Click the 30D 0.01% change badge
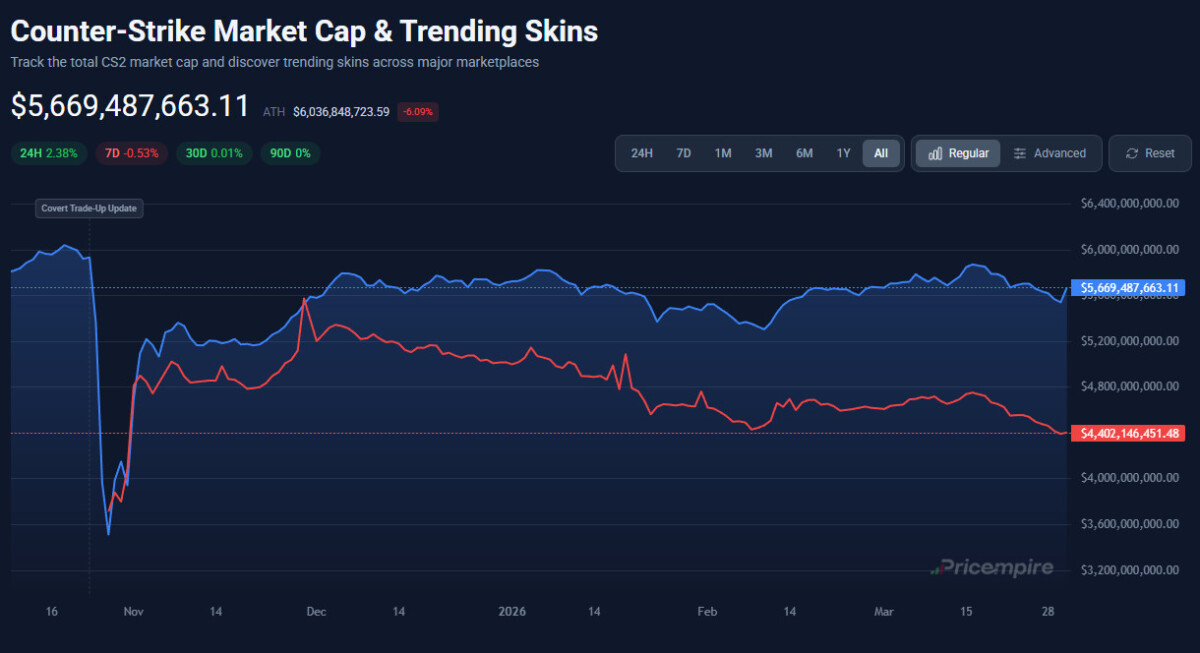This screenshot has width=1200, height=653. 215,153
